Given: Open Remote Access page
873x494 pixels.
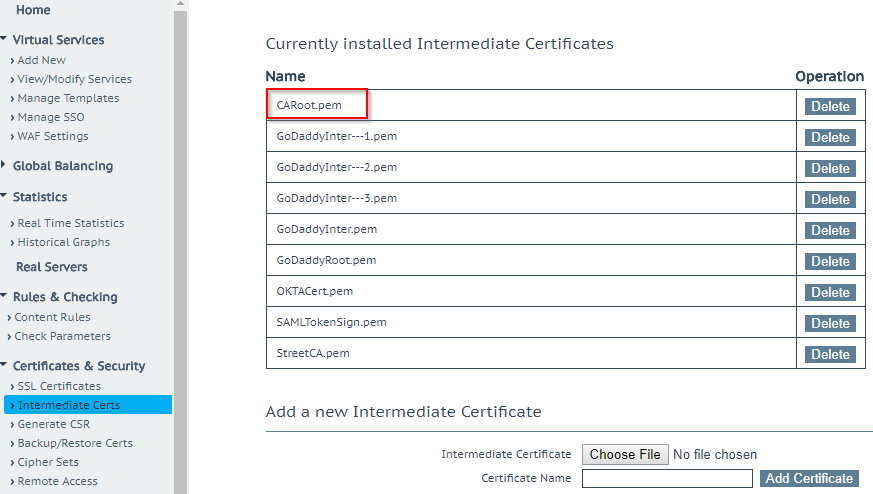Looking at the screenshot, I should pyautogui.click(x=57, y=481).
